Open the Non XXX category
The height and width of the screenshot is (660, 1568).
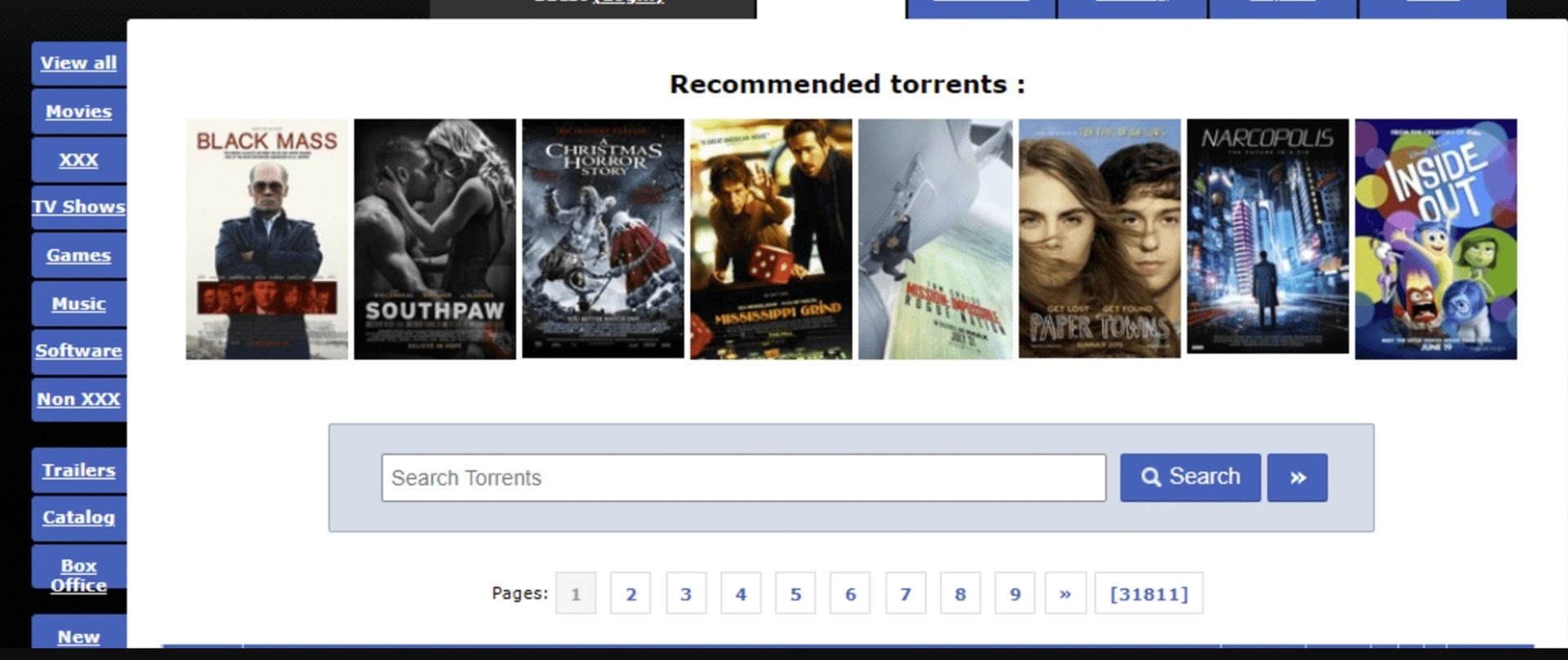point(79,399)
